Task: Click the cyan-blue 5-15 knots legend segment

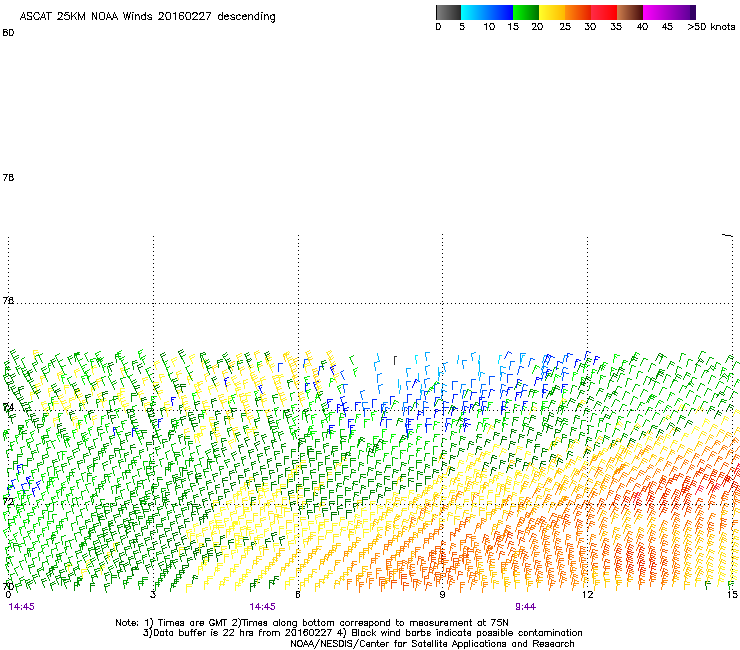Action: 487,12
